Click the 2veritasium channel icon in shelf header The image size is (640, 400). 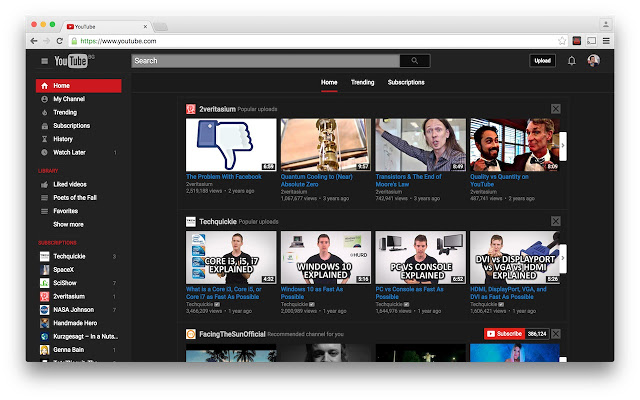[191, 109]
